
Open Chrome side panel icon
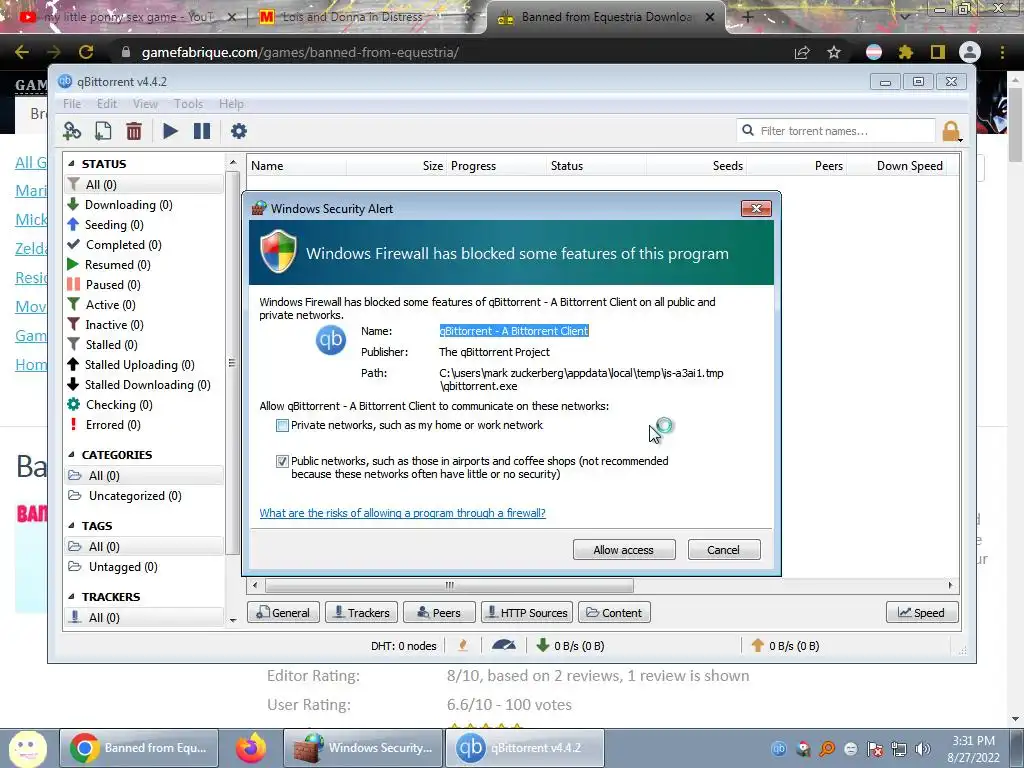click(x=938, y=52)
